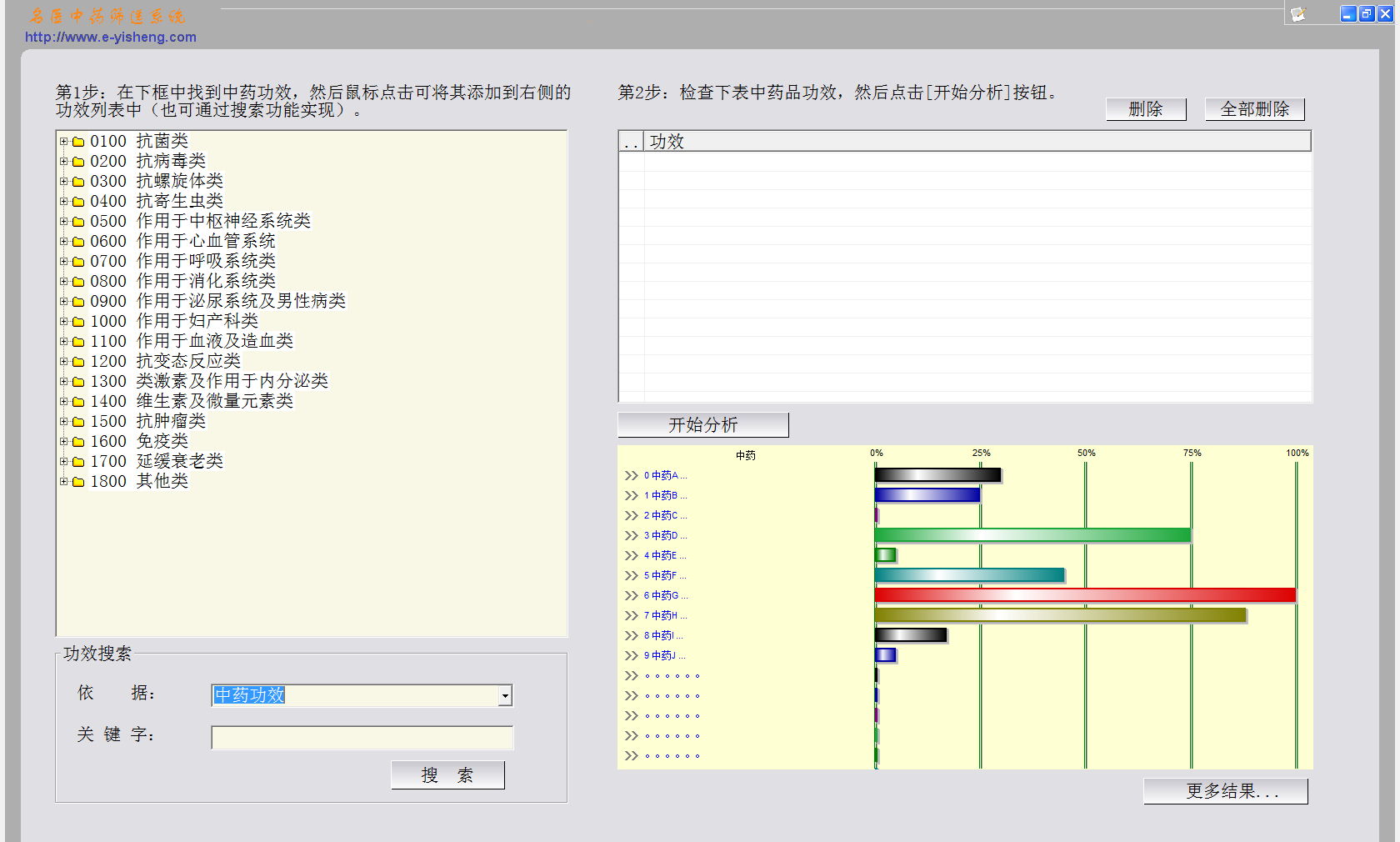The image size is (1400, 842).
Task: Click folder icon of 1300 类激素及作用于内分泌类
Action: pos(78,382)
